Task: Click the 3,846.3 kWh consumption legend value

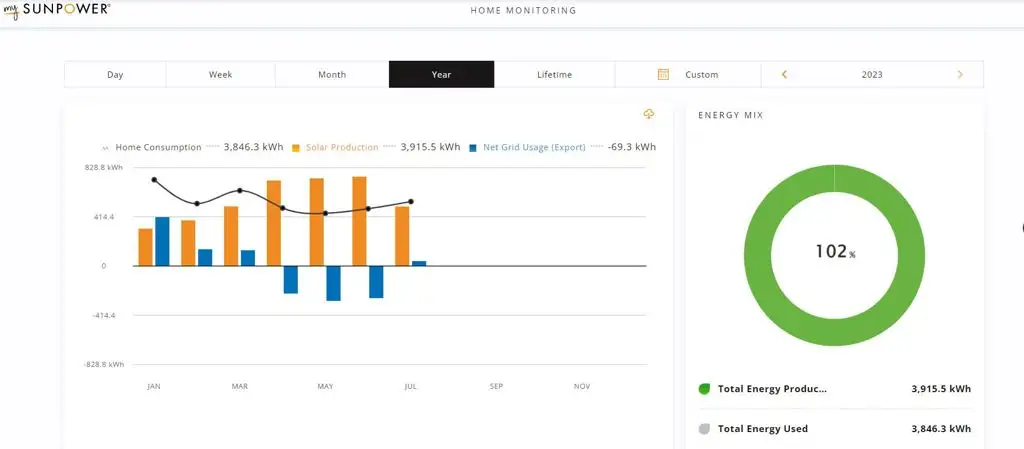Action: click(x=253, y=147)
